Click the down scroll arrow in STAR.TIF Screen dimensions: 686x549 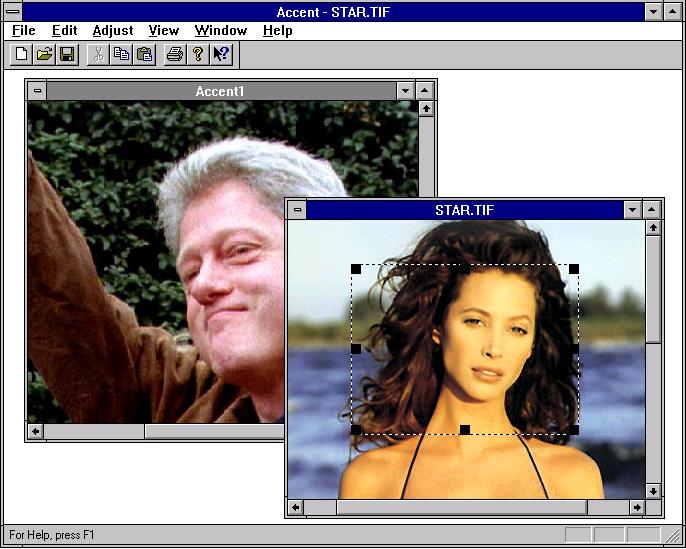[x=653, y=491]
